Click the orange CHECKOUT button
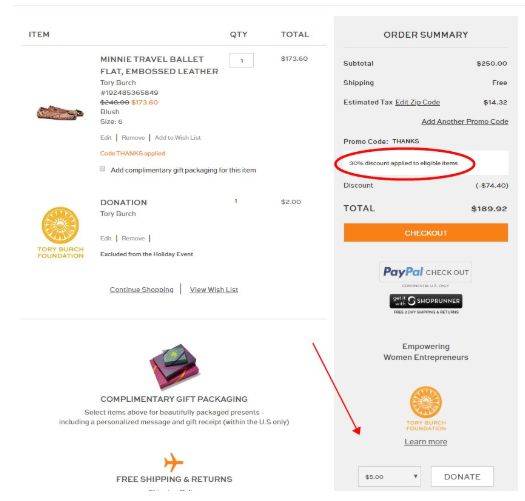Screen dimensions: 525x501 [x=426, y=233]
